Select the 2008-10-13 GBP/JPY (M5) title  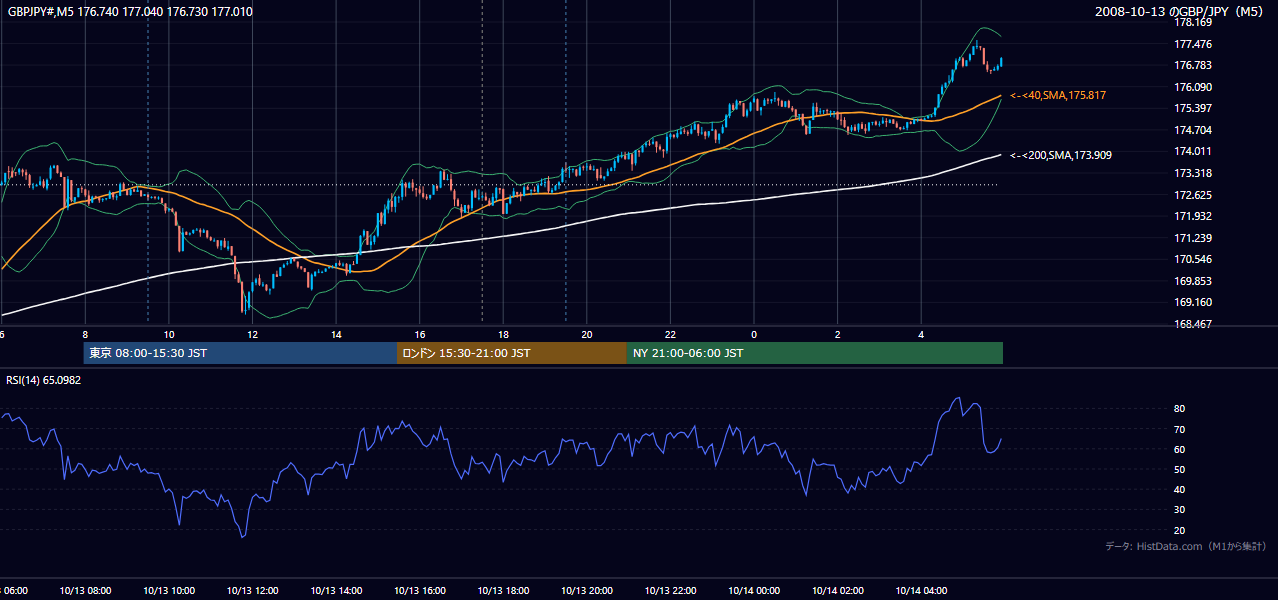(1181, 12)
